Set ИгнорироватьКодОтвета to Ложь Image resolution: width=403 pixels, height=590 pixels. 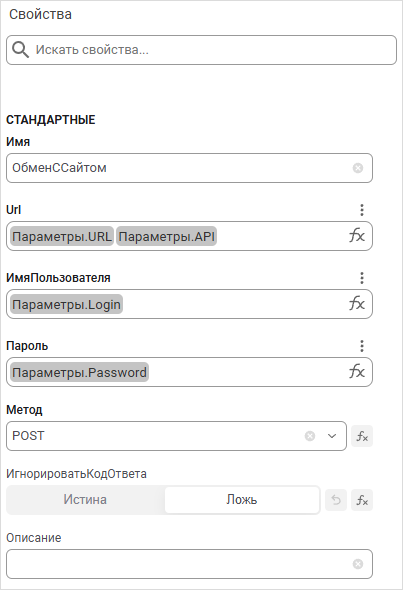242,500
